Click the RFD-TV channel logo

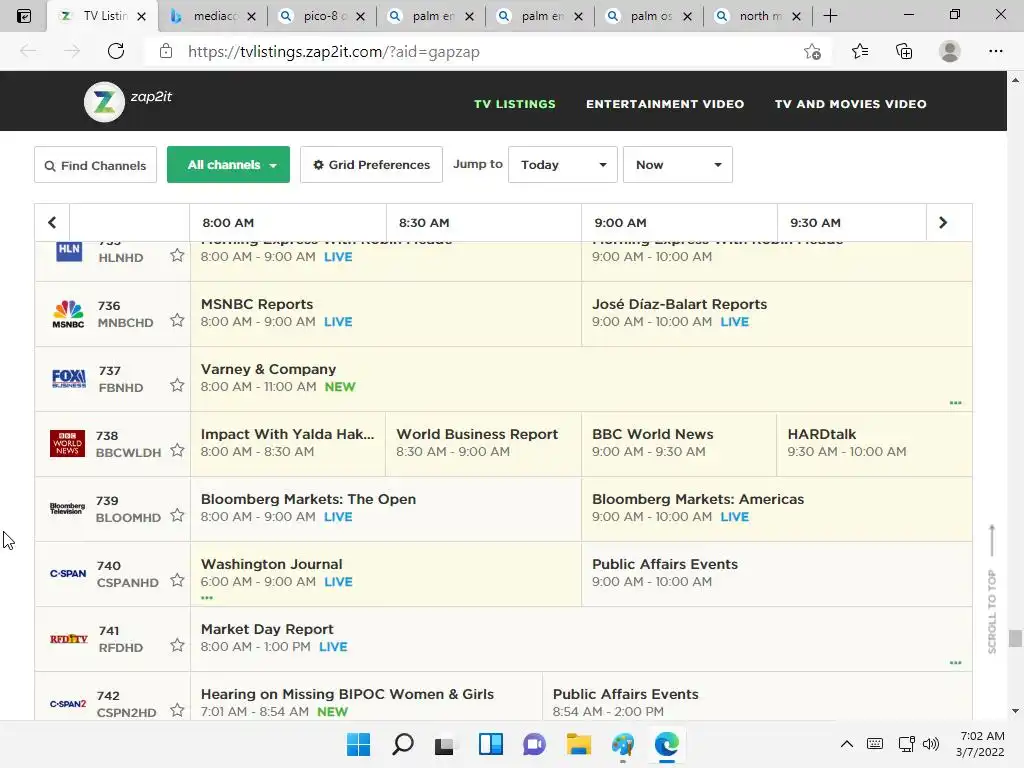click(69, 639)
